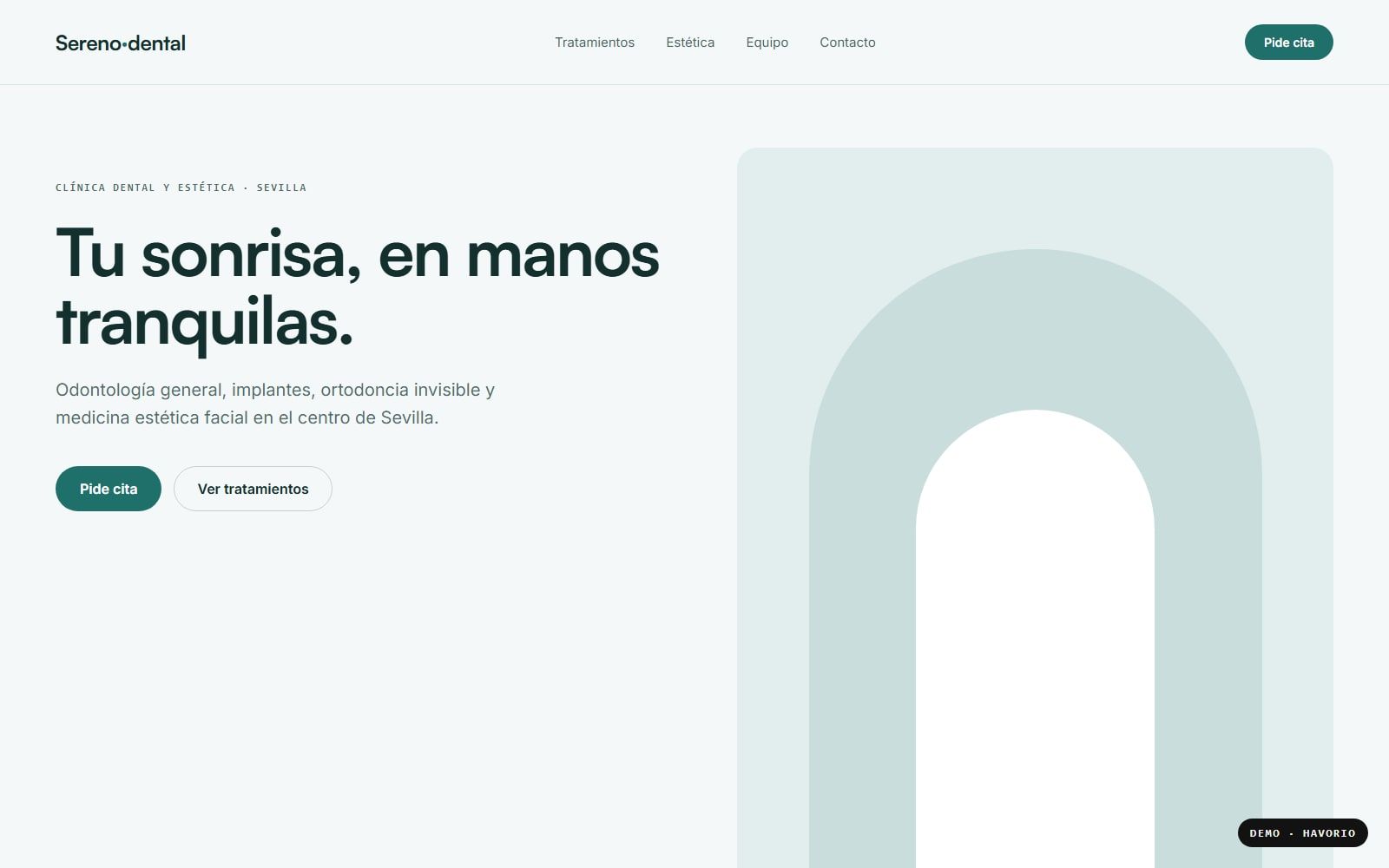Click the Sereno·dental logo
The width and height of the screenshot is (1389, 868).
(x=121, y=43)
